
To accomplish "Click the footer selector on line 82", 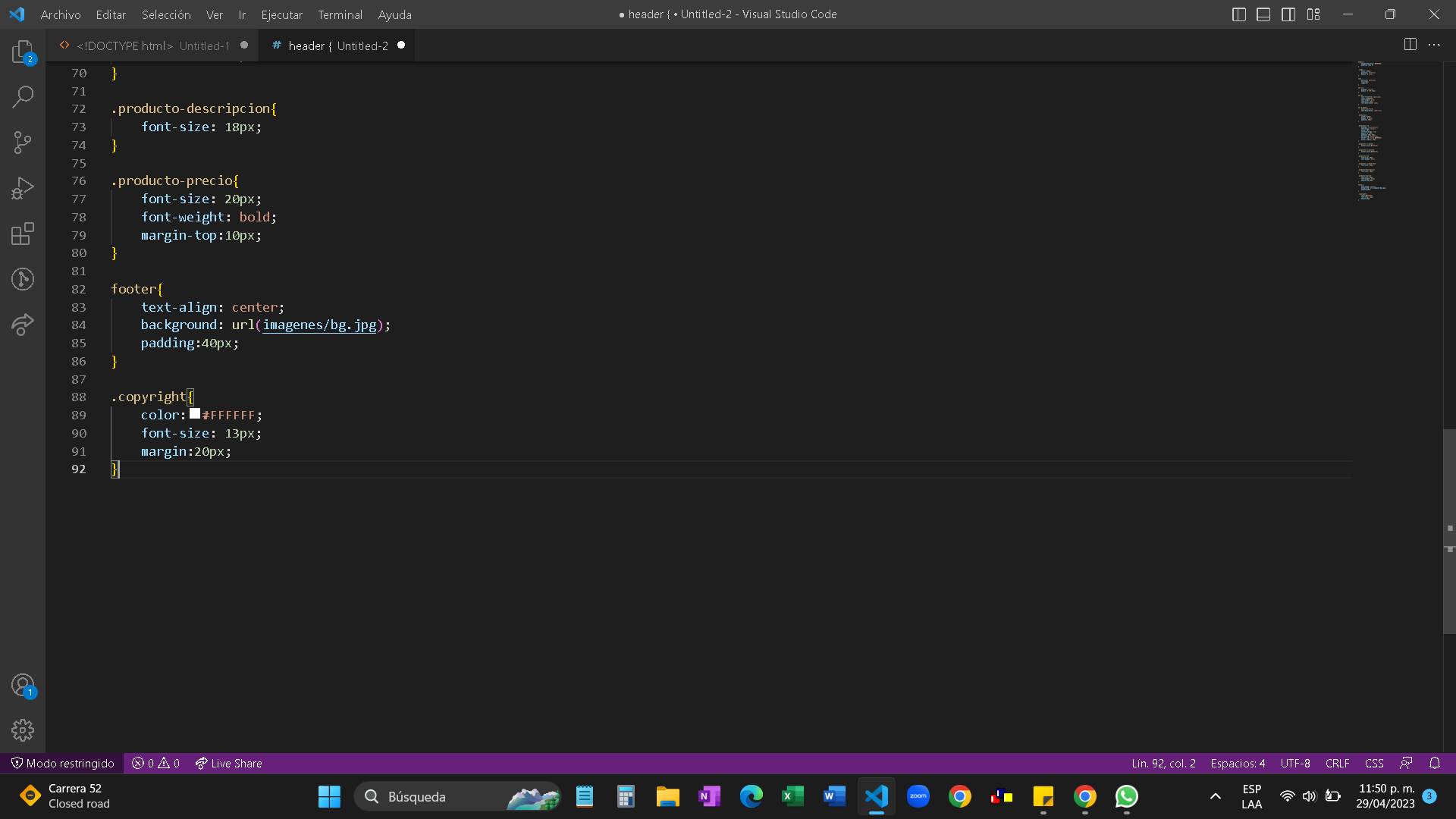I will click(133, 289).
